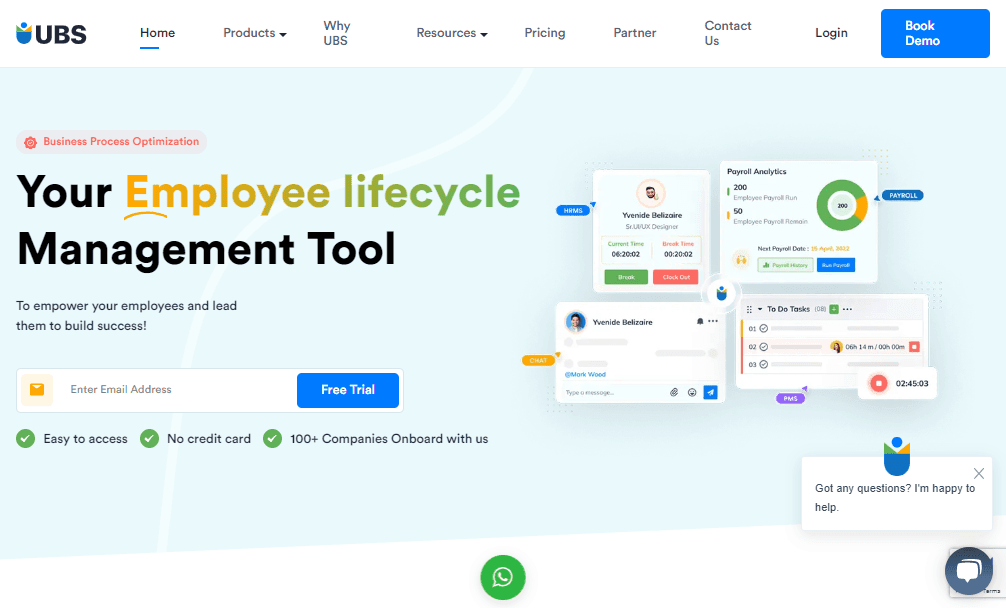Click the paperclip attachment icon in chat card

(674, 392)
